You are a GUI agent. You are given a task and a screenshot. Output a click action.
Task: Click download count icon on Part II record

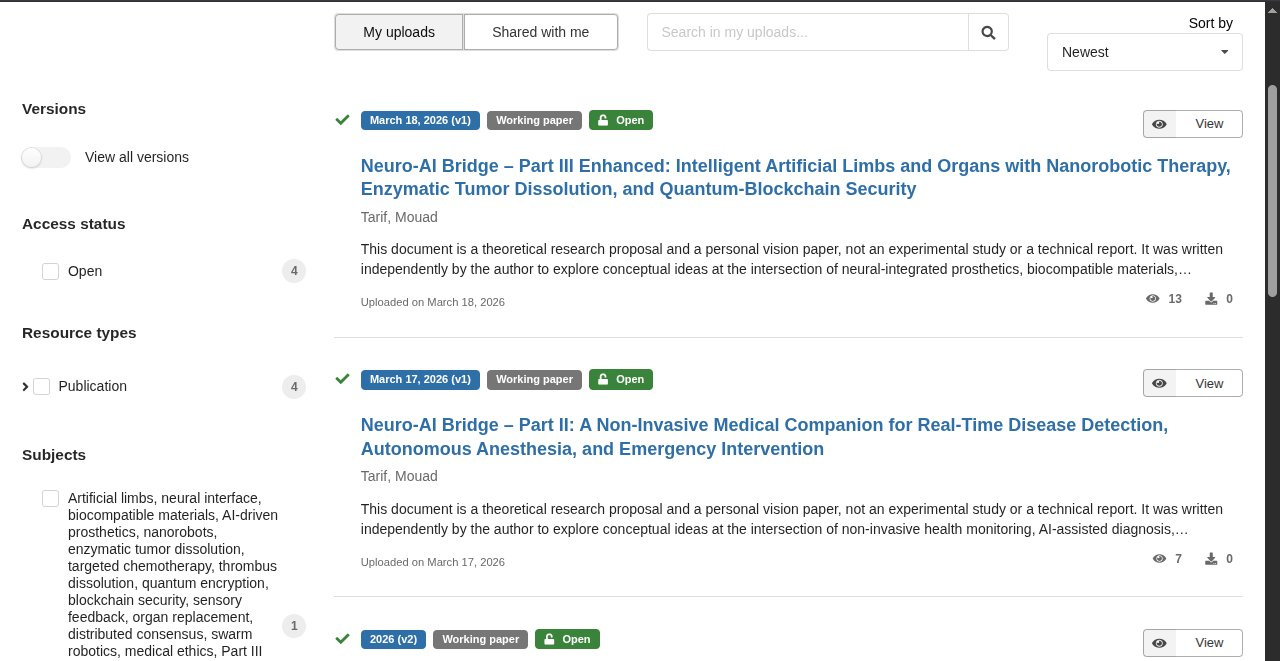1211,559
